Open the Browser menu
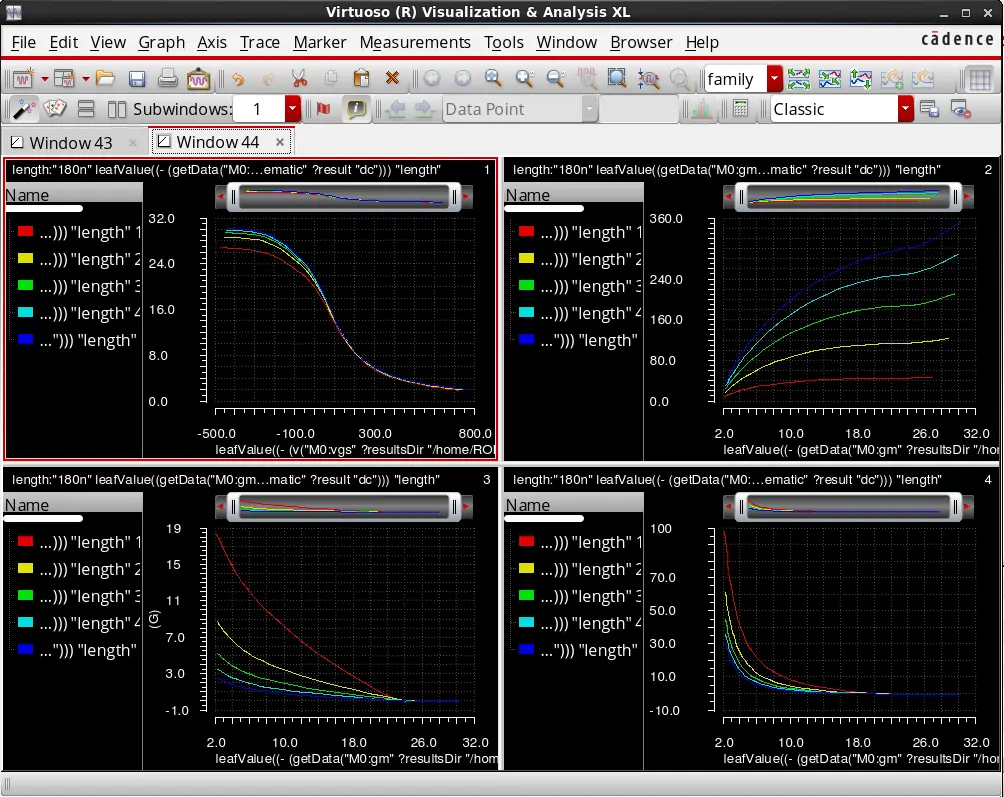Viewport: 1004px width, 797px height. coord(641,42)
